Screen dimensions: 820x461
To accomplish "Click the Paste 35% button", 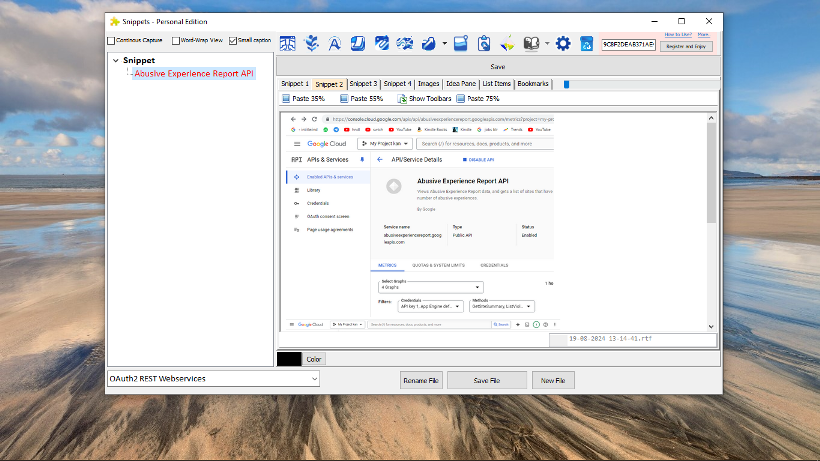I will pyautogui.click(x=303, y=98).
